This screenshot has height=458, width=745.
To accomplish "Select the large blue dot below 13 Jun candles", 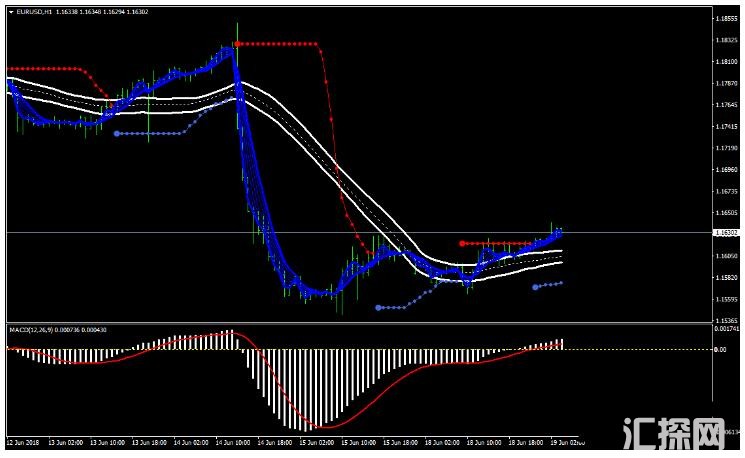I will (x=117, y=134).
